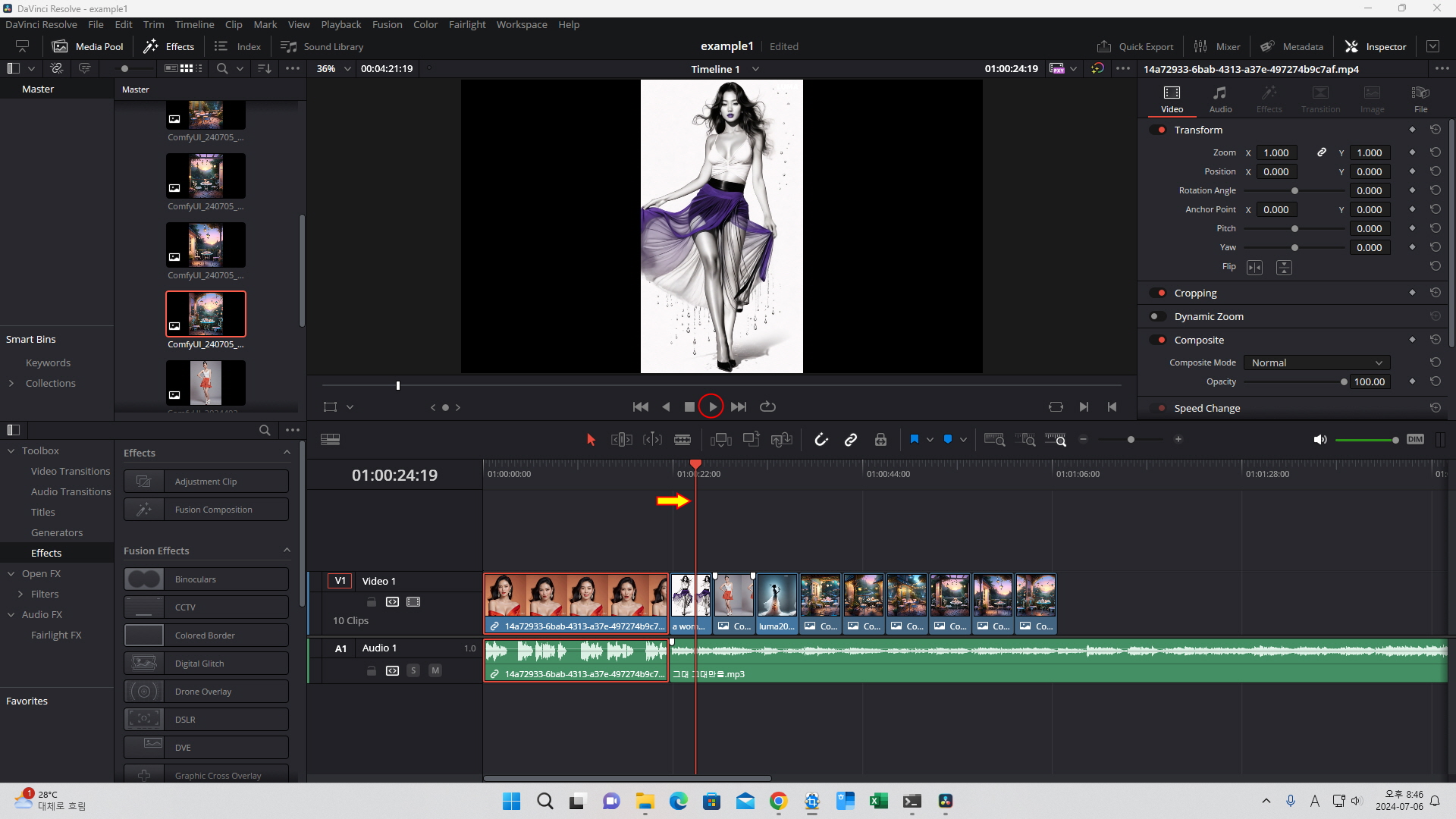Select the Trim Edit Mode tool

pos(621,440)
